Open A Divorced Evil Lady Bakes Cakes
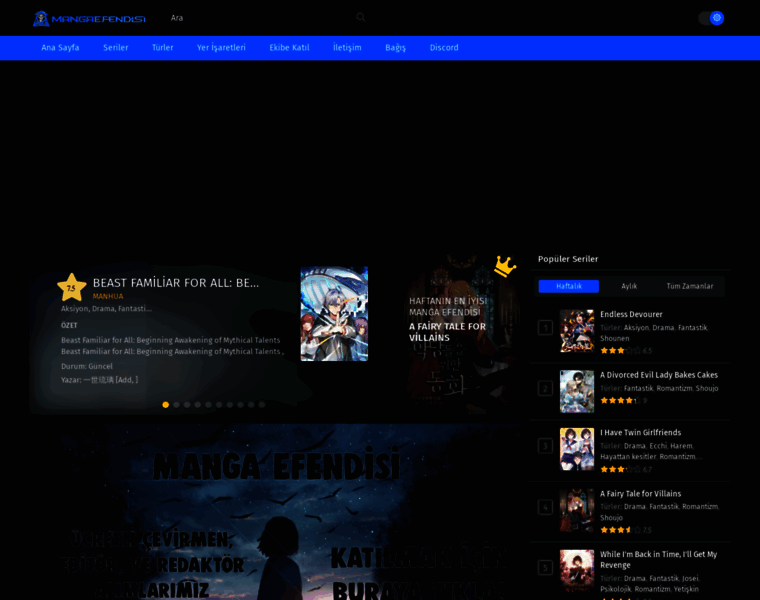 coord(659,375)
